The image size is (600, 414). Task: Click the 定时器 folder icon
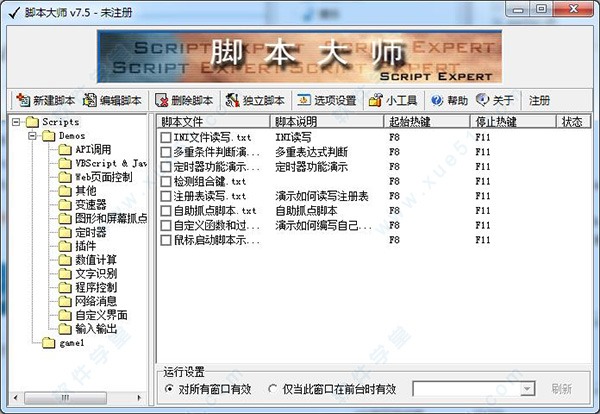pyautogui.click(x=65, y=232)
